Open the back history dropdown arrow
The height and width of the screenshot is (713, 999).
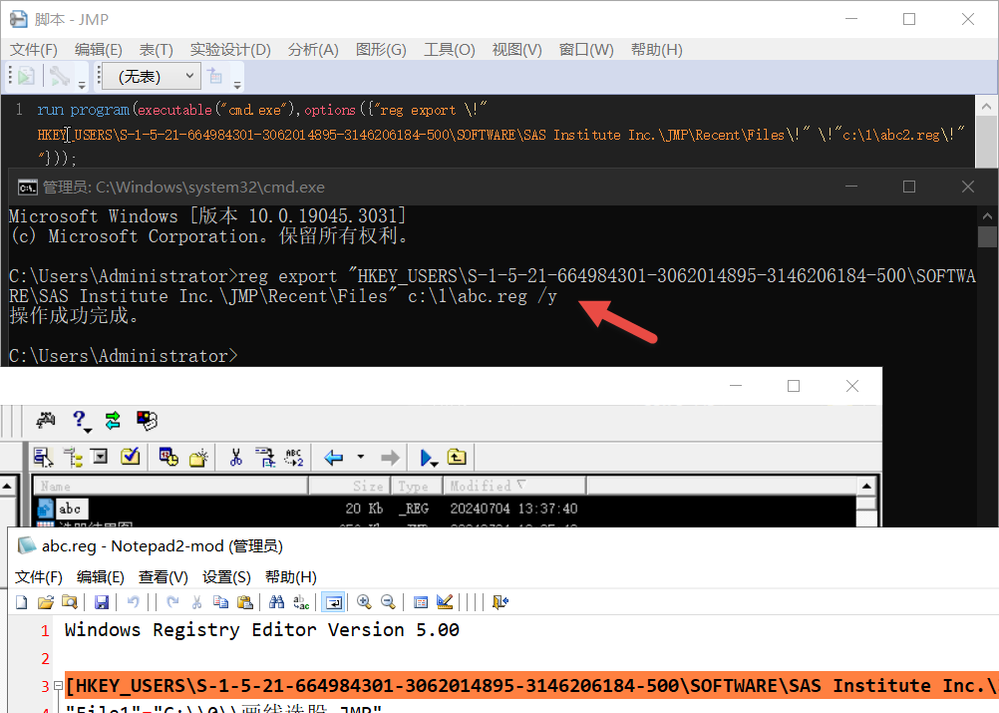361,457
